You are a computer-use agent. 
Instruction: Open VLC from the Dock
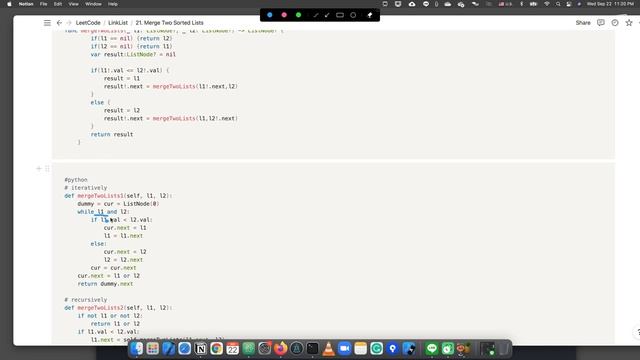point(329,349)
